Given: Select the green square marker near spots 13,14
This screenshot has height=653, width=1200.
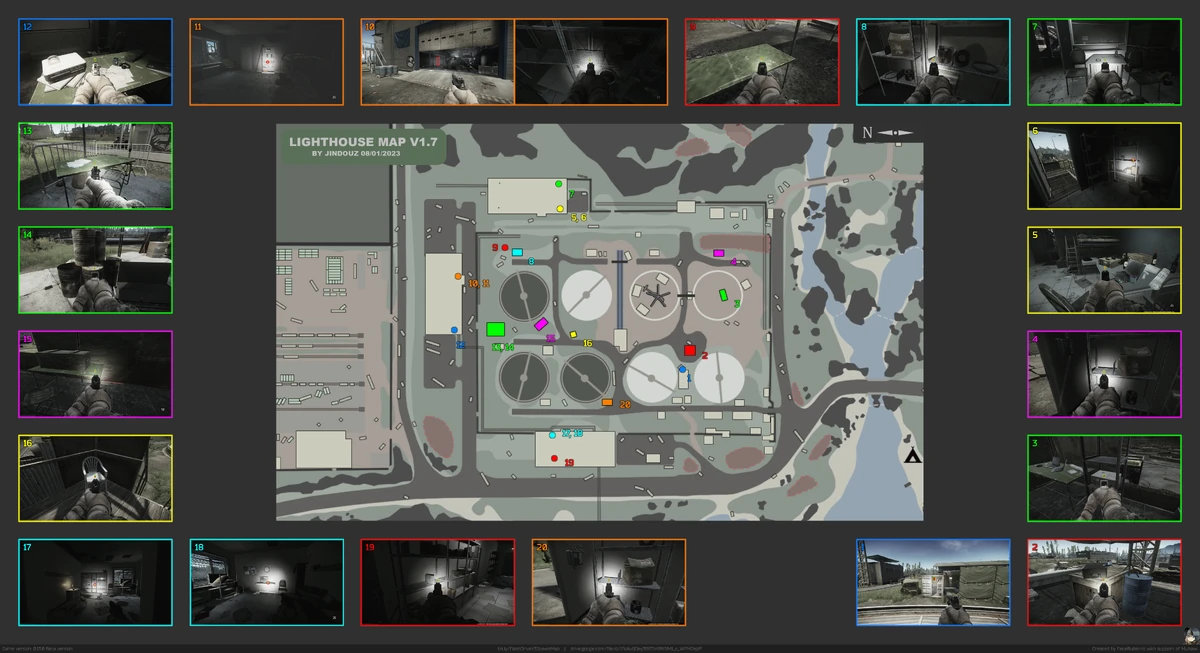Looking at the screenshot, I should click(x=496, y=327).
